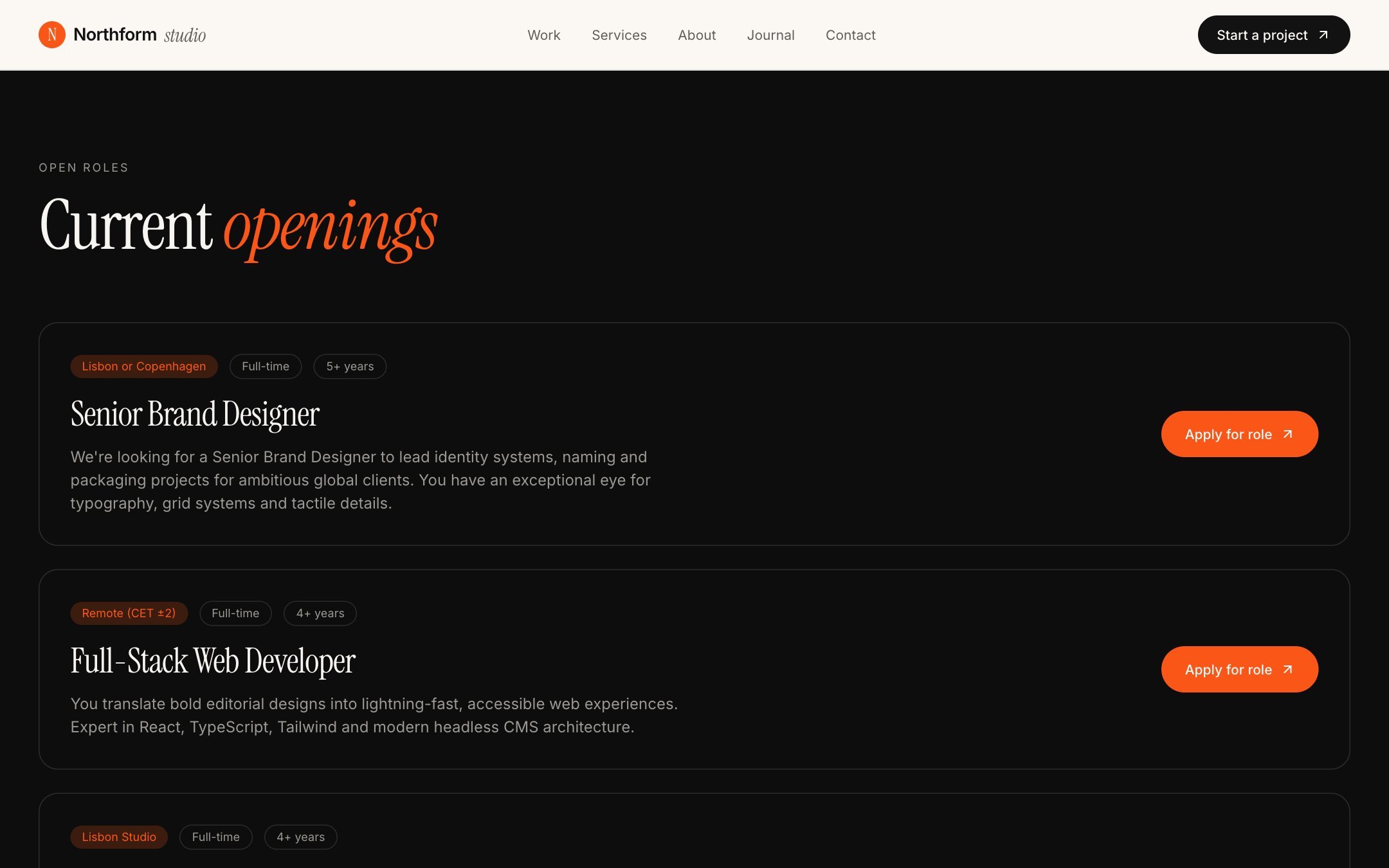Viewport: 1389px width, 868px height.
Task: Open the Full-Stack Web Developer title
Action: click(213, 661)
